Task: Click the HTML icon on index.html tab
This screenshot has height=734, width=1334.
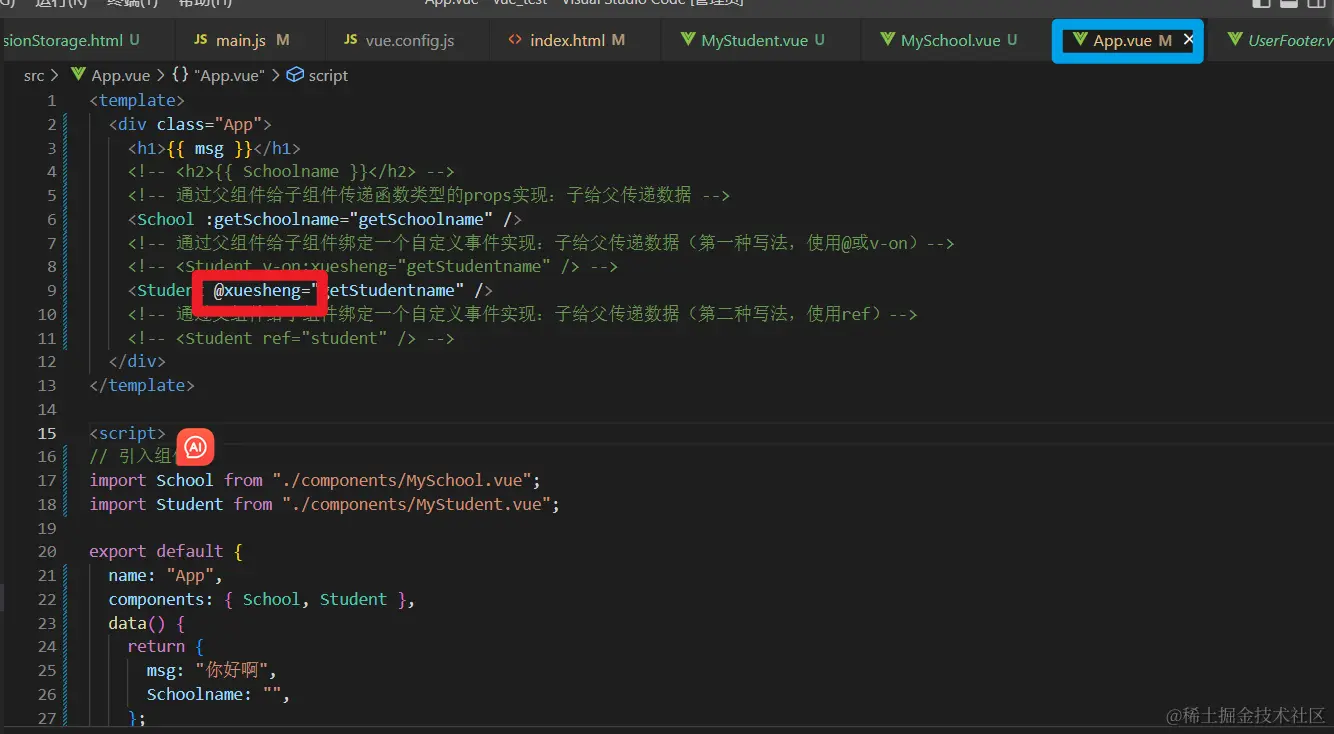Action: click(515, 40)
